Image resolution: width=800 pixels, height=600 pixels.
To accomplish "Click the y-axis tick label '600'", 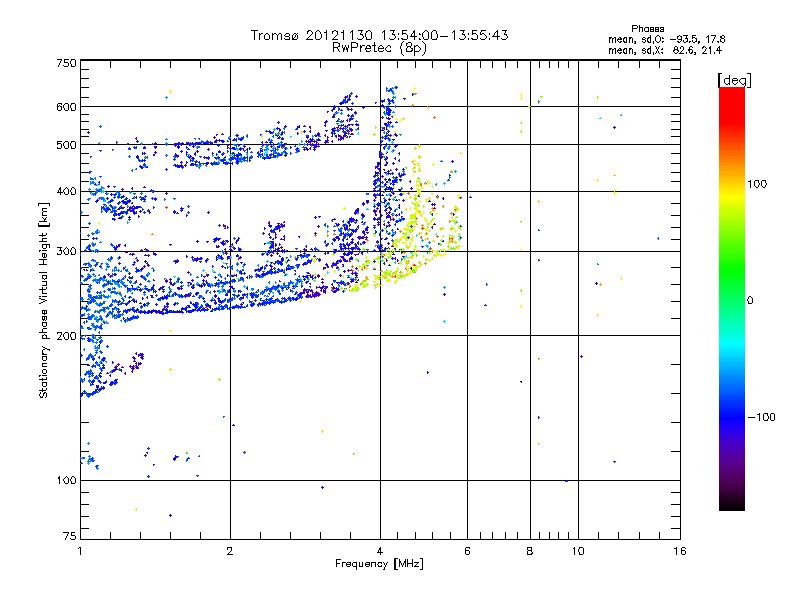I will [x=66, y=107].
